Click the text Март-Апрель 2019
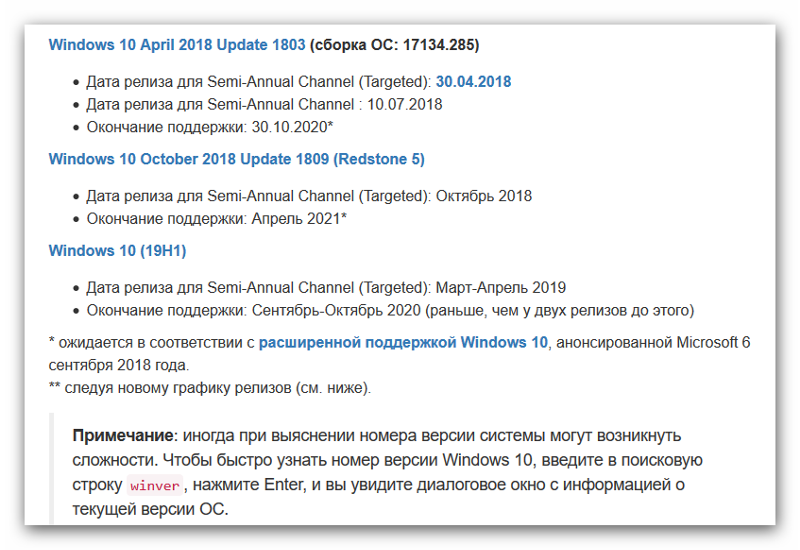The height and width of the screenshot is (550, 800). 501,288
